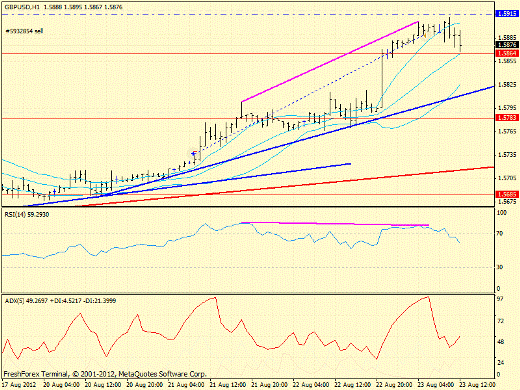Click the ADX scale value 48
This screenshot has height=390, width=520.
tap(500, 342)
